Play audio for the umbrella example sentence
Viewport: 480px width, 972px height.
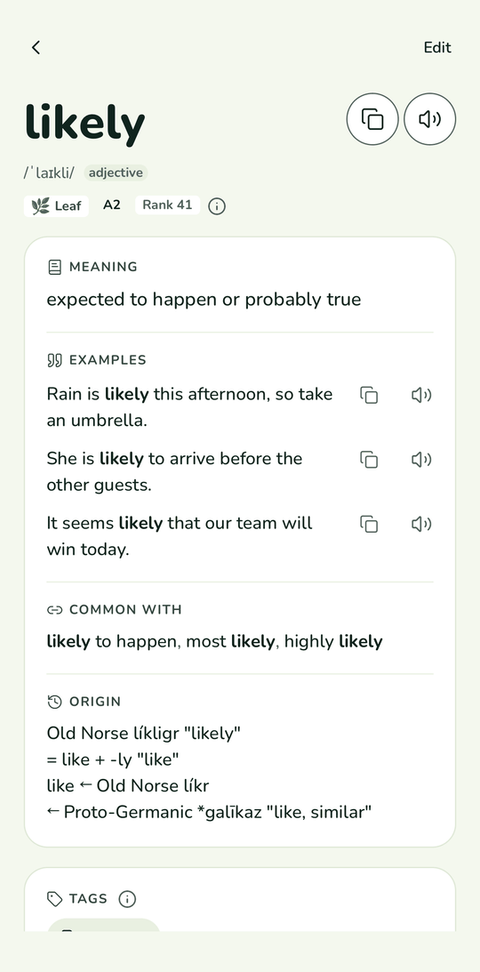pos(421,395)
